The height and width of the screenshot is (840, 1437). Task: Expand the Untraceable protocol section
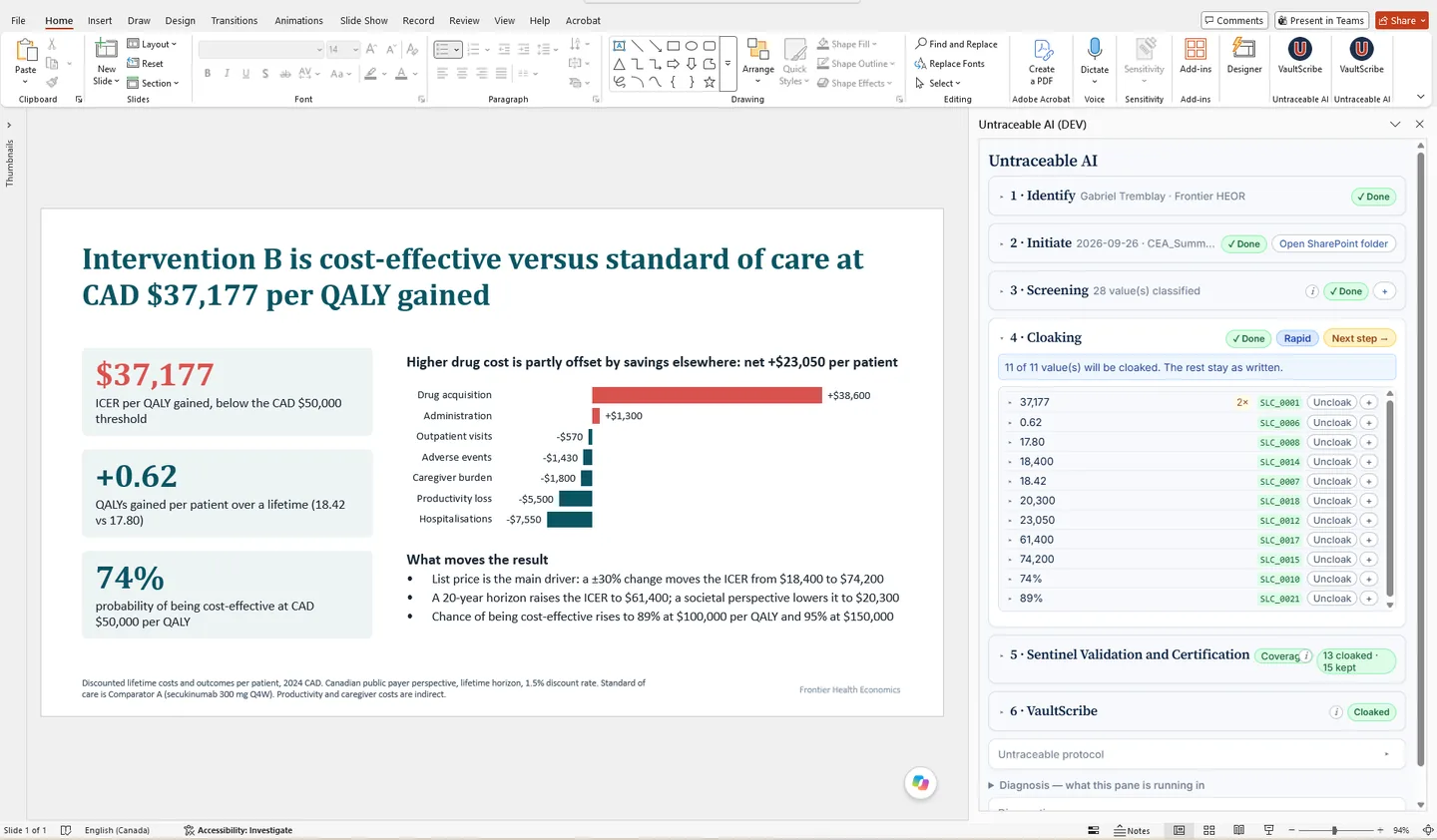click(1196, 754)
